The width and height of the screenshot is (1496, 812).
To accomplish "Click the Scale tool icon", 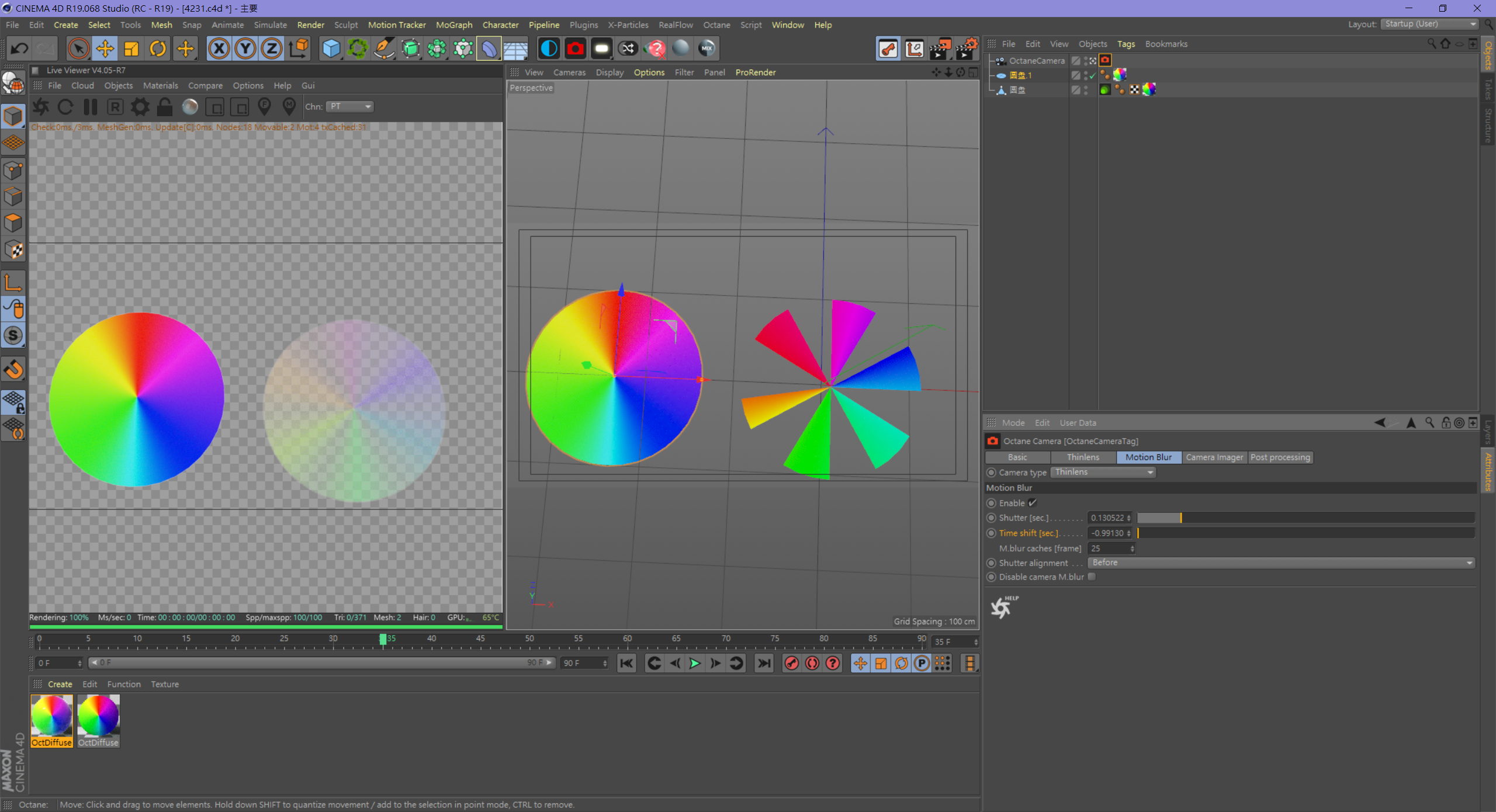I will 131,48.
